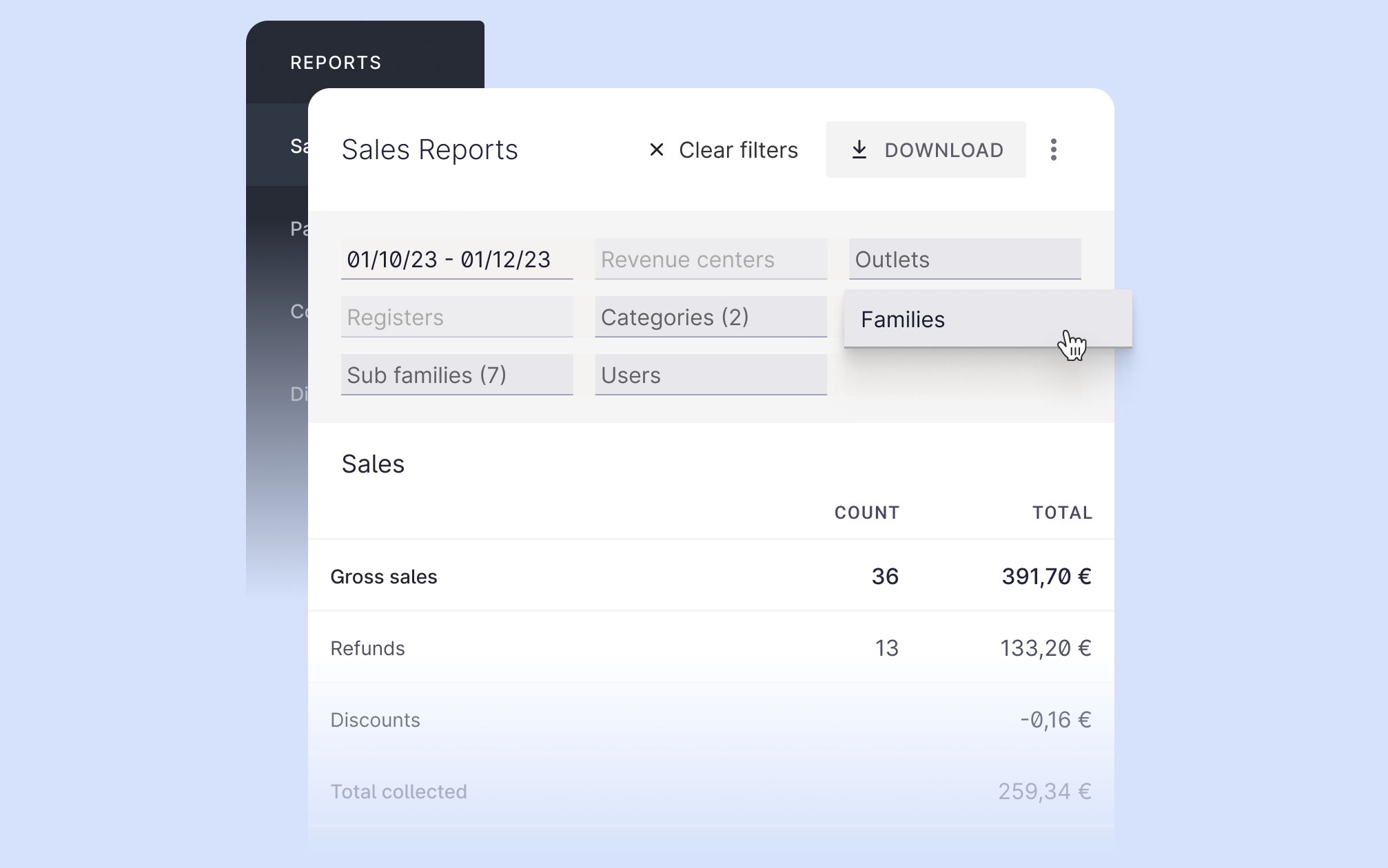Open the date range 01/10/23 - 01/12/23 field
This screenshot has height=868, width=1388.
[x=456, y=260]
